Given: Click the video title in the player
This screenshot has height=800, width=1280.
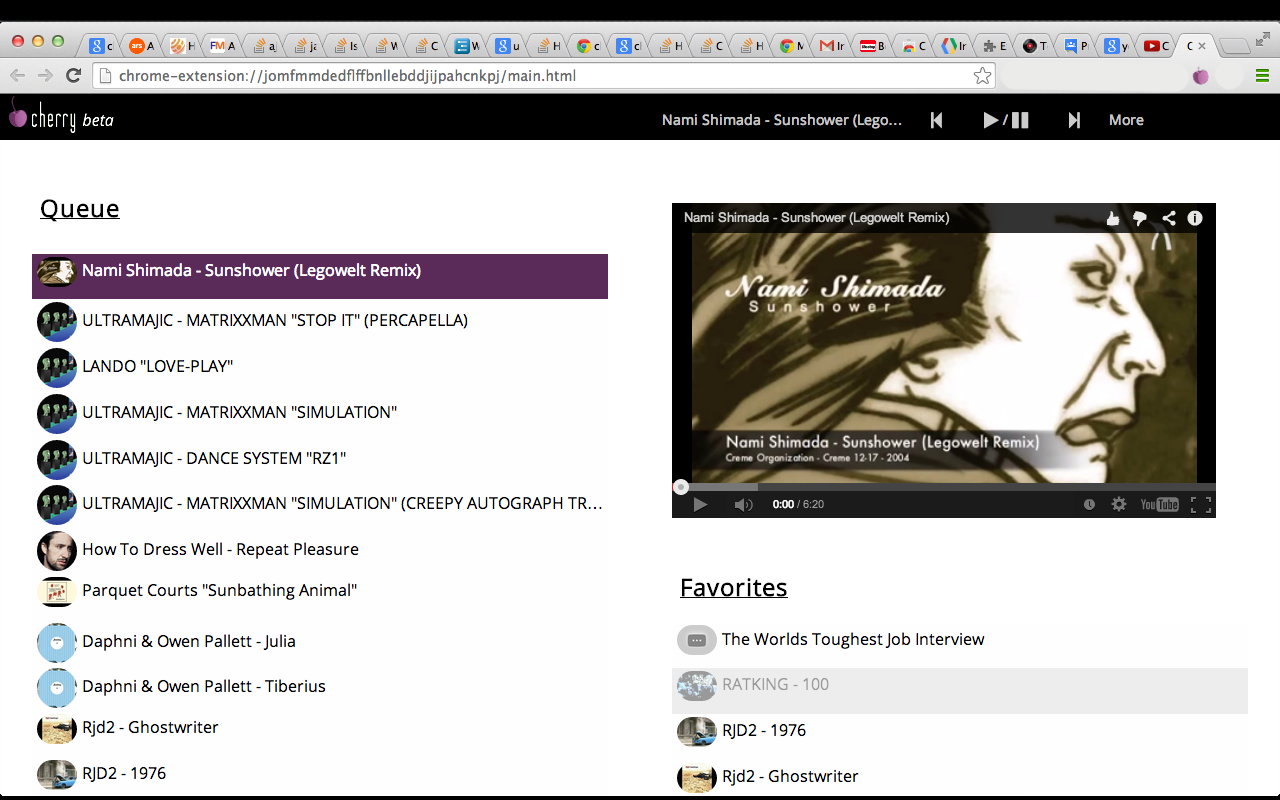Looking at the screenshot, I should [x=817, y=217].
